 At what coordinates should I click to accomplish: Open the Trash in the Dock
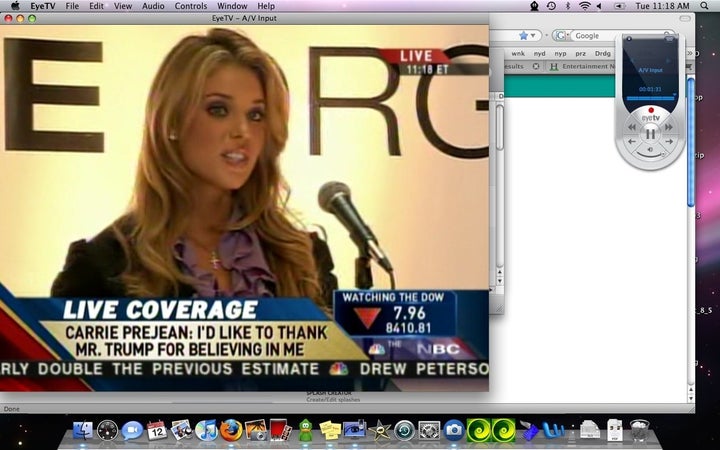coord(639,430)
